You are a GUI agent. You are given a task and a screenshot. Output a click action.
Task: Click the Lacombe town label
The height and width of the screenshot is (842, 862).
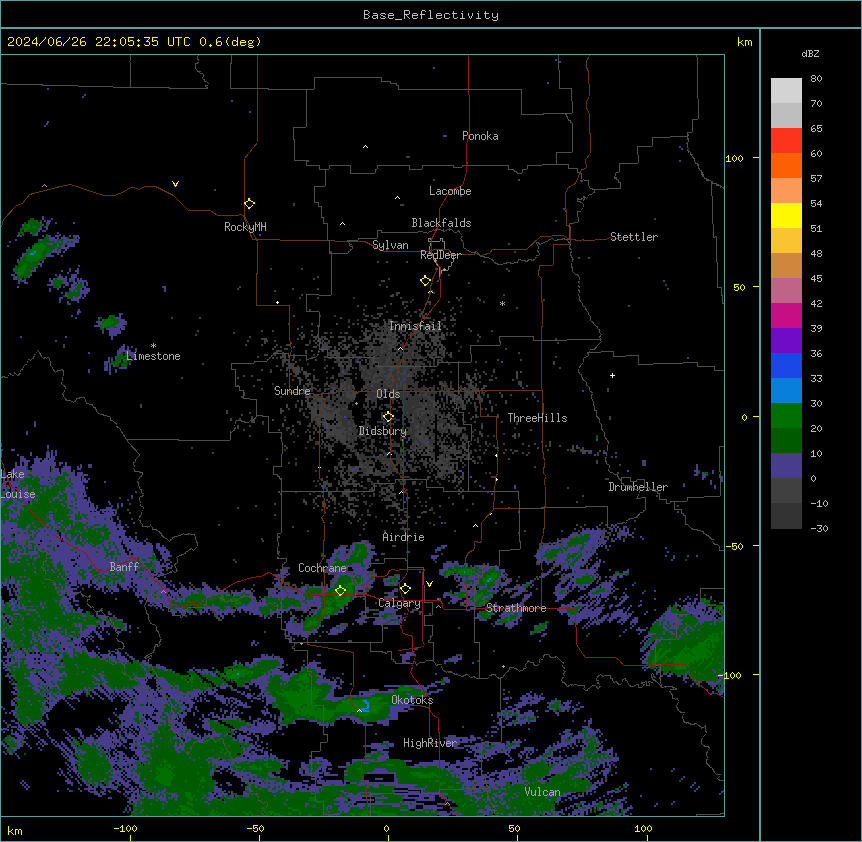450,191
